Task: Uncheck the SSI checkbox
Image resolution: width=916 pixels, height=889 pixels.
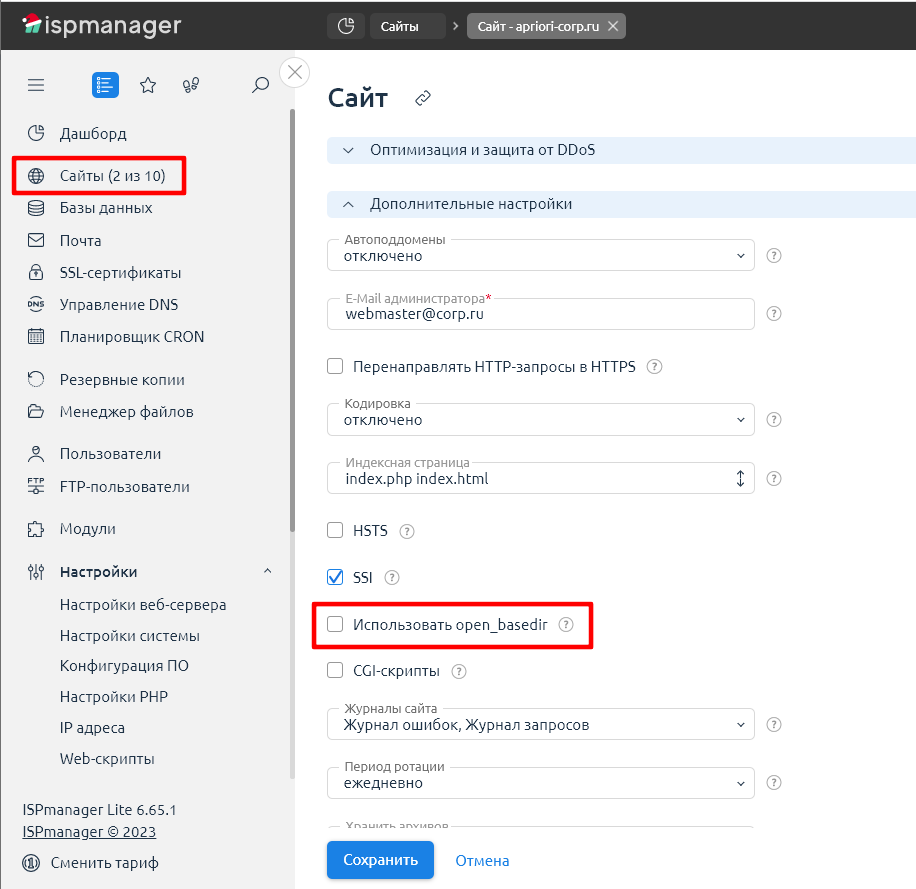Action: (336, 577)
